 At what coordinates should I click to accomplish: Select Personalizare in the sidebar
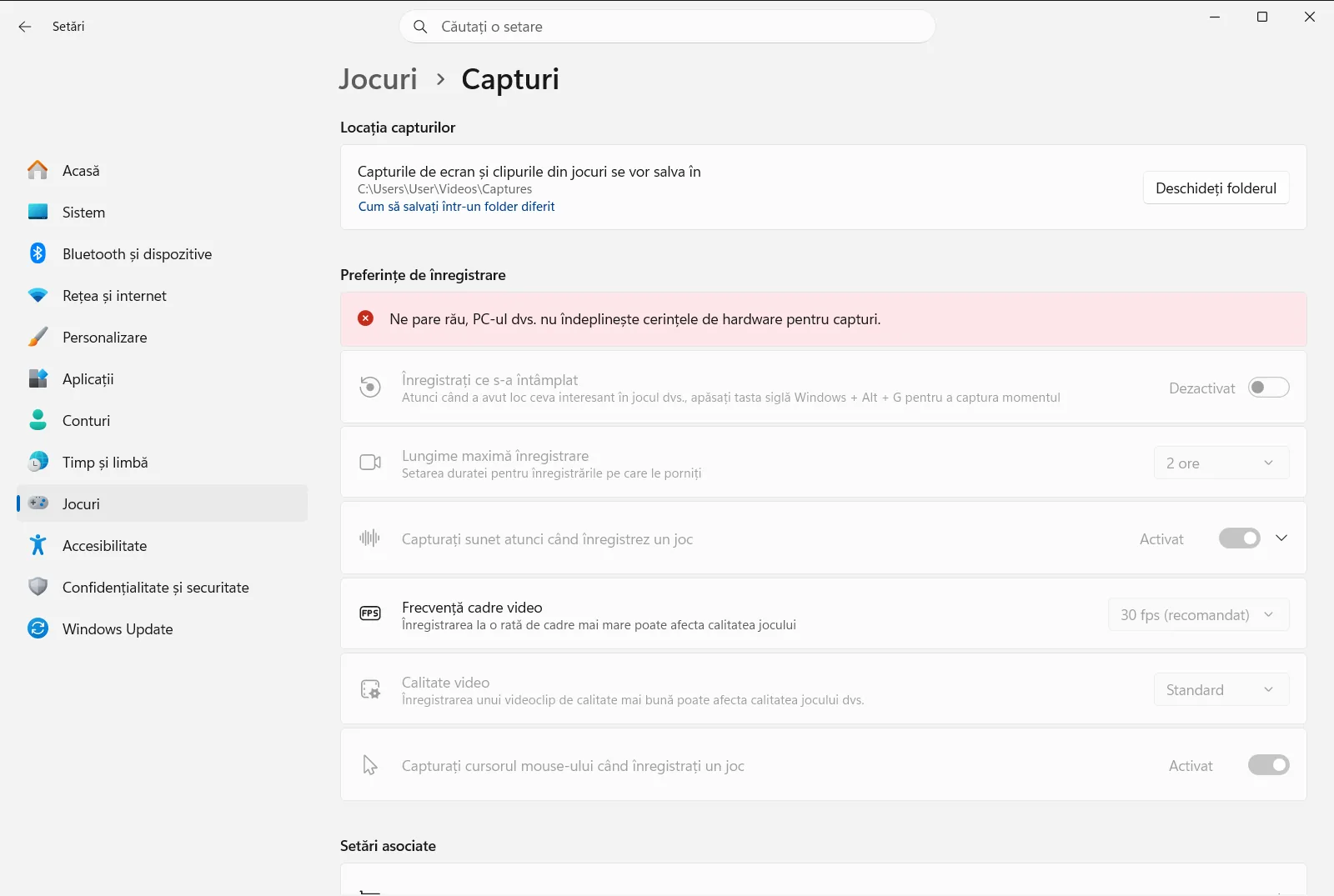(x=163, y=337)
